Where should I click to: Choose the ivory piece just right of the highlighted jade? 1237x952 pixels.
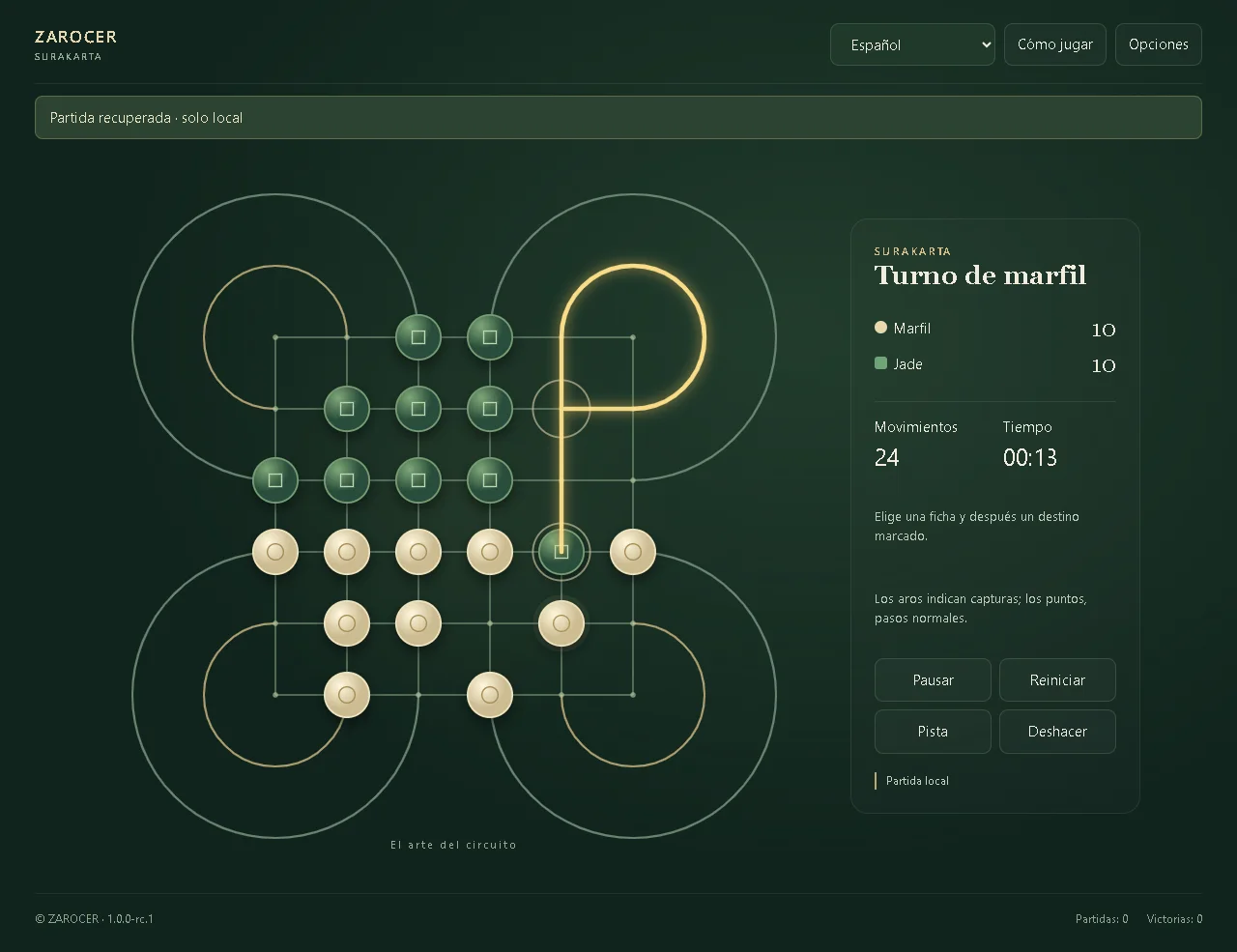click(633, 552)
